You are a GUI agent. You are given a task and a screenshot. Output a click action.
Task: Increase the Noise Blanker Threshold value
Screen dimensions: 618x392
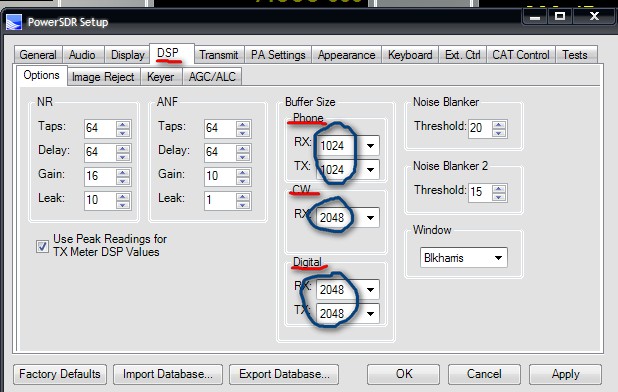pos(499,125)
